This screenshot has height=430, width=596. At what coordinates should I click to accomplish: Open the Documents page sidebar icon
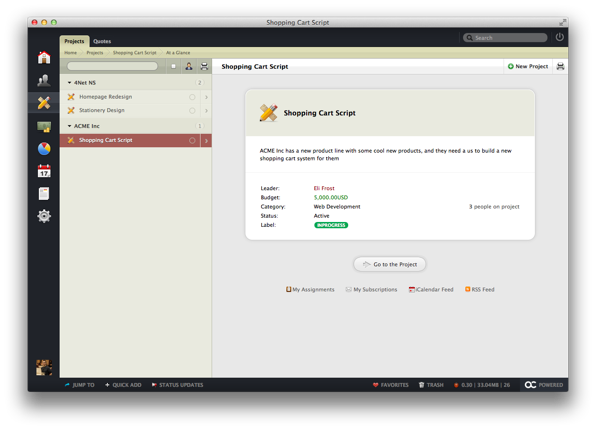[44, 194]
